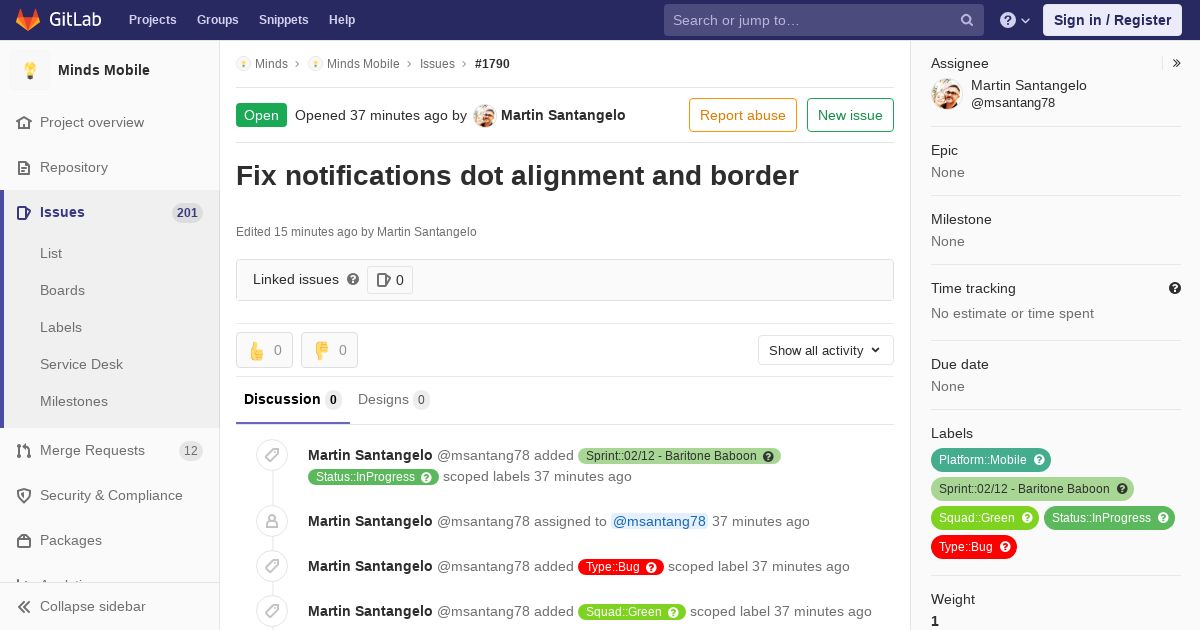This screenshot has width=1200, height=630.
Task: Click the thumbs up reaction
Action: tap(264, 350)
